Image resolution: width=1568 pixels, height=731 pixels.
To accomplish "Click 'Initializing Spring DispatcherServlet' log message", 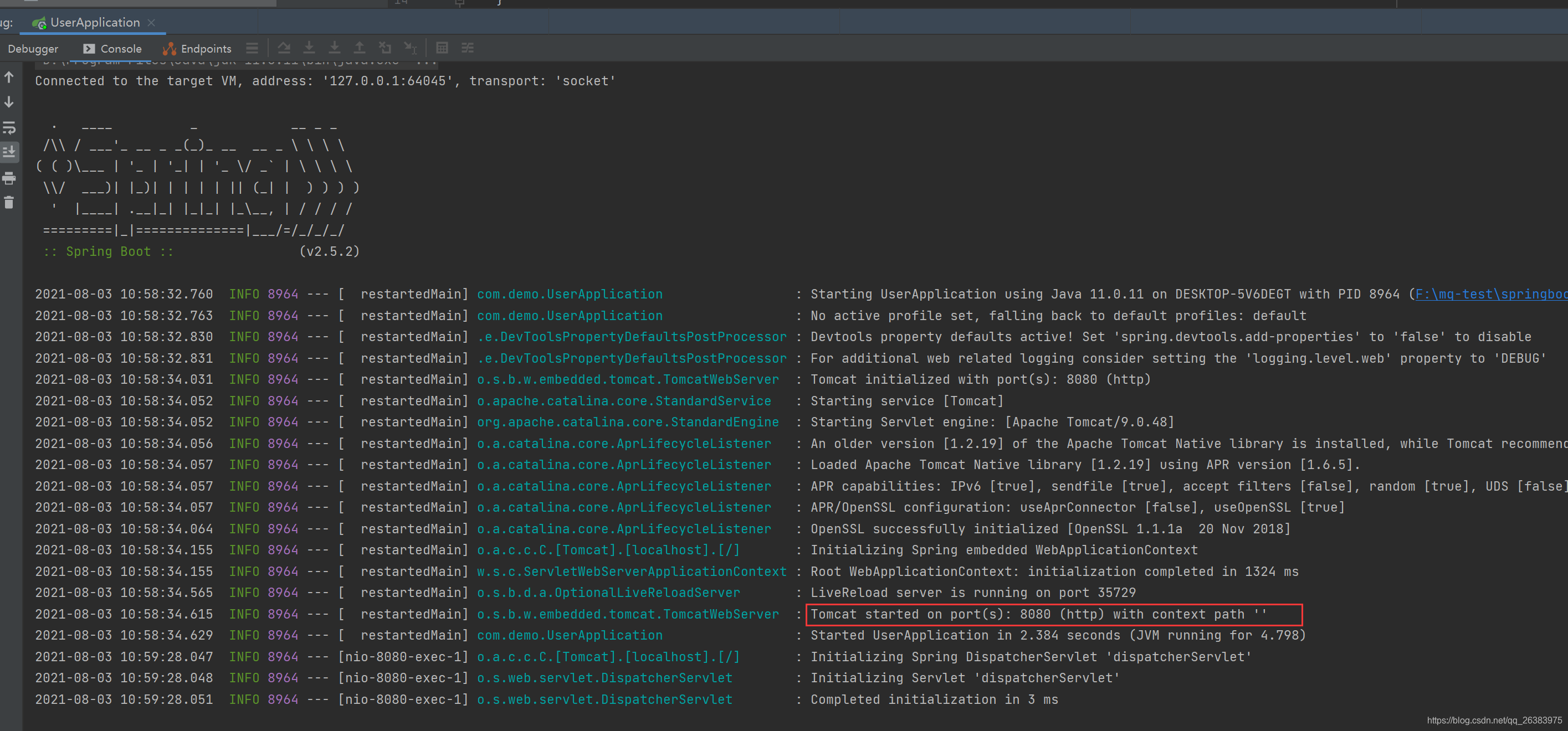I will pos(1031,657).
